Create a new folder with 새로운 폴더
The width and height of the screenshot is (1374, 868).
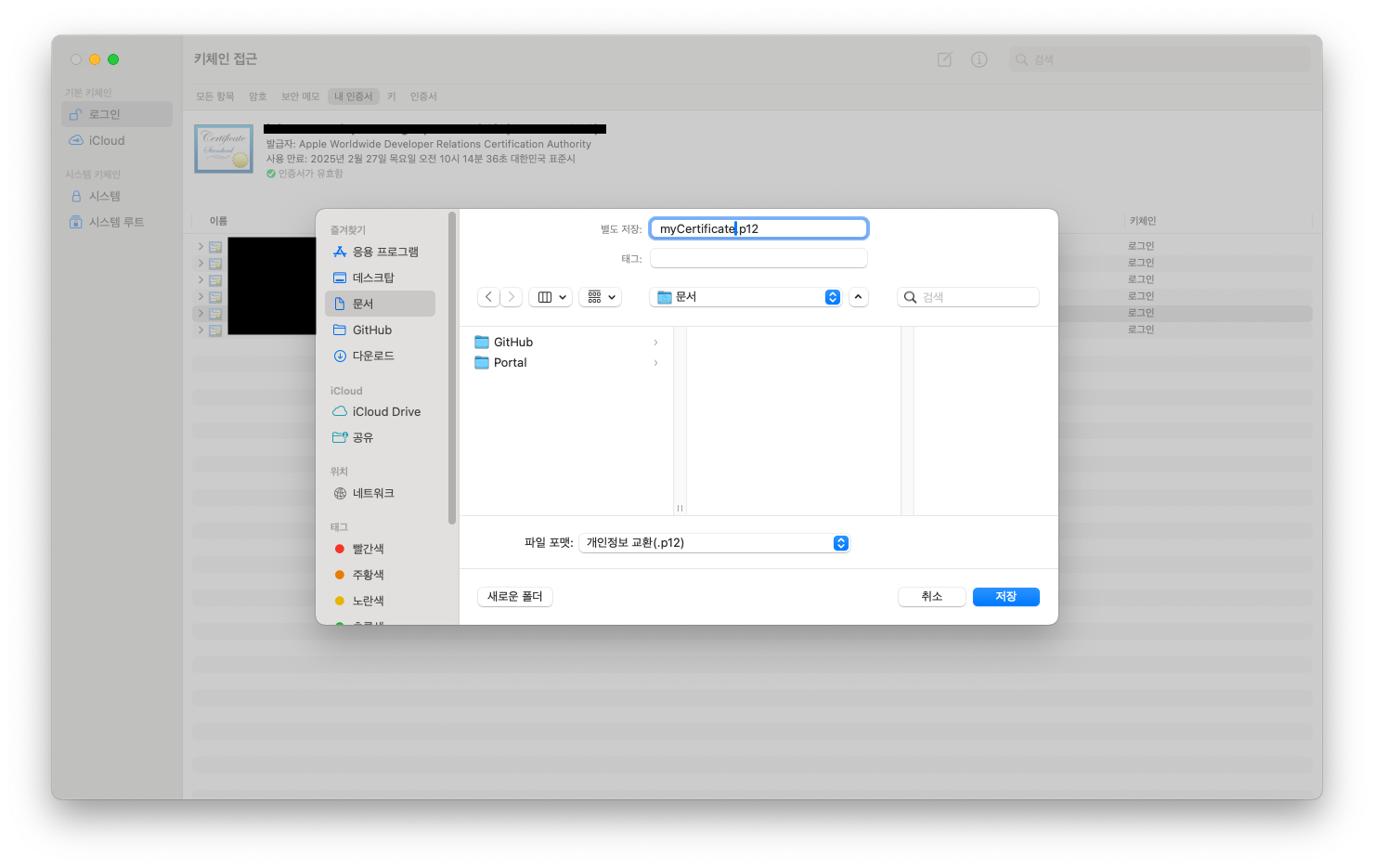pyautogui.click(x=515, y=596)
